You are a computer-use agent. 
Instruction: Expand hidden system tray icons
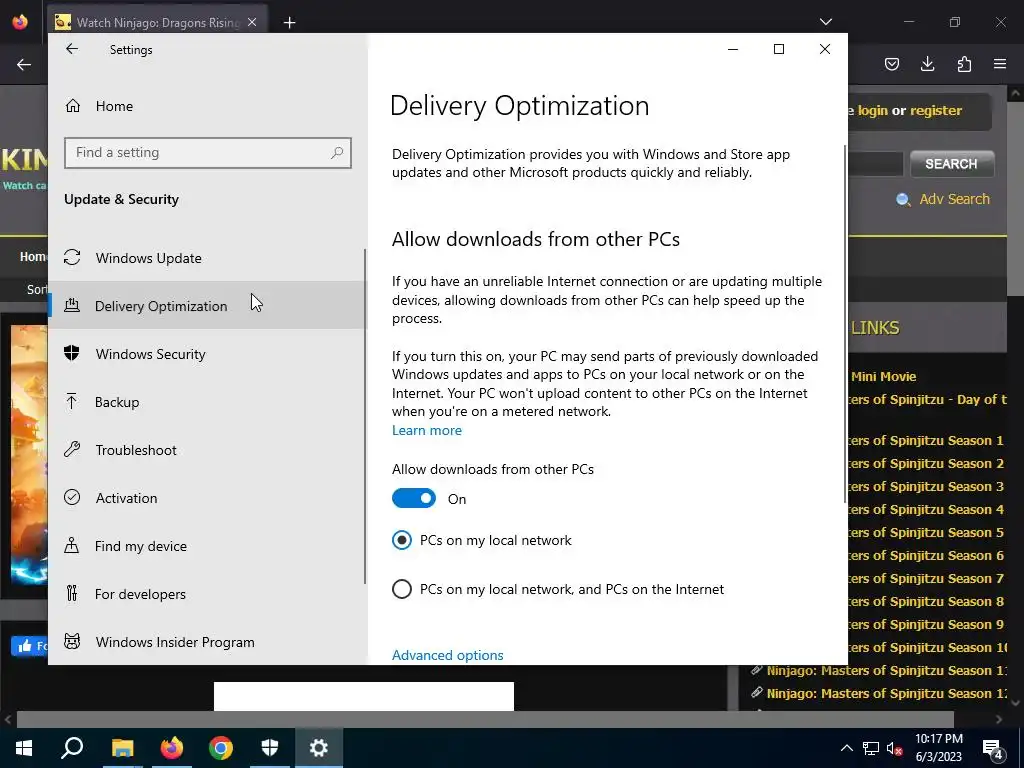[x=846, y=748]
